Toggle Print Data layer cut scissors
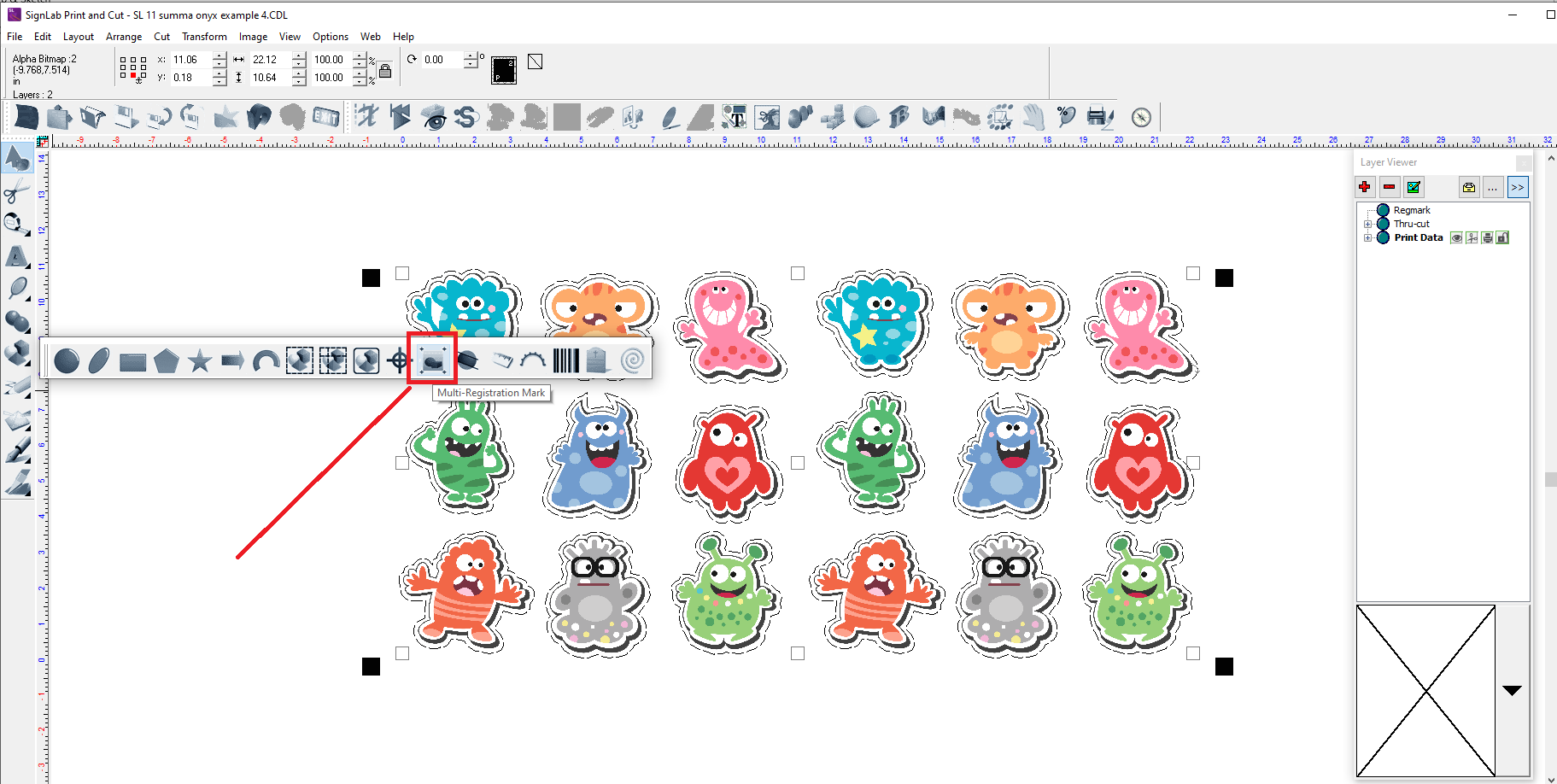The image size is (1557, 784). click(x=1472, y=237)
